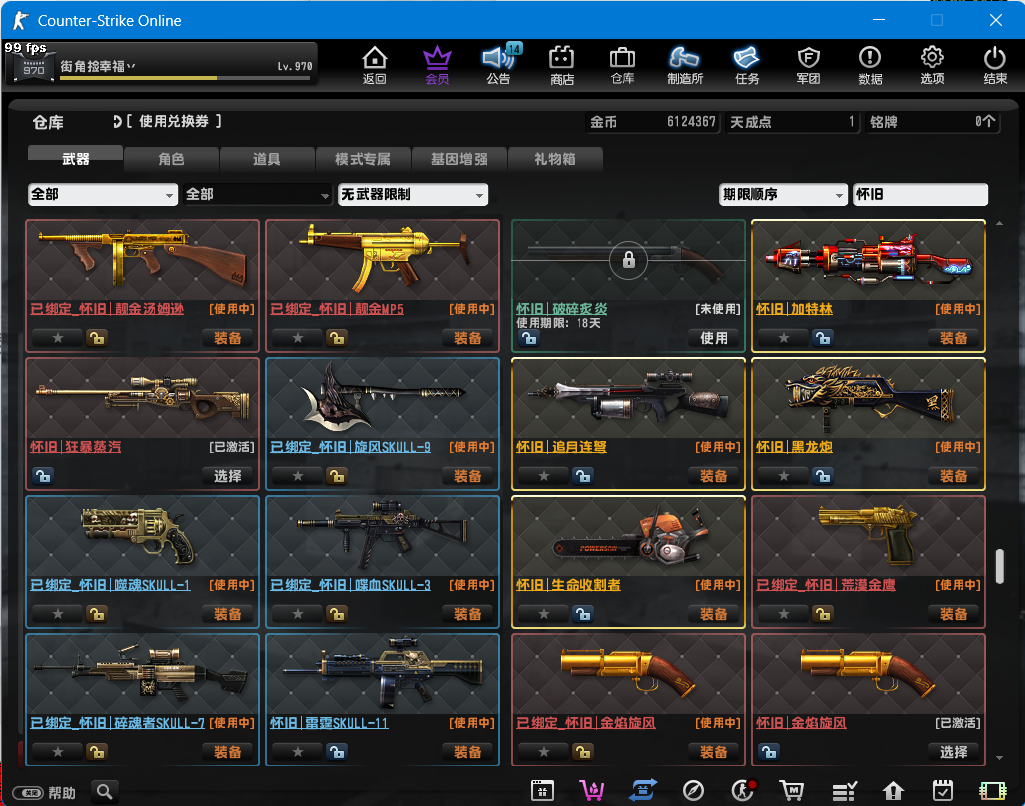Click the level experience progress bar
This screenshot has width=1025, height=806.
185,78
